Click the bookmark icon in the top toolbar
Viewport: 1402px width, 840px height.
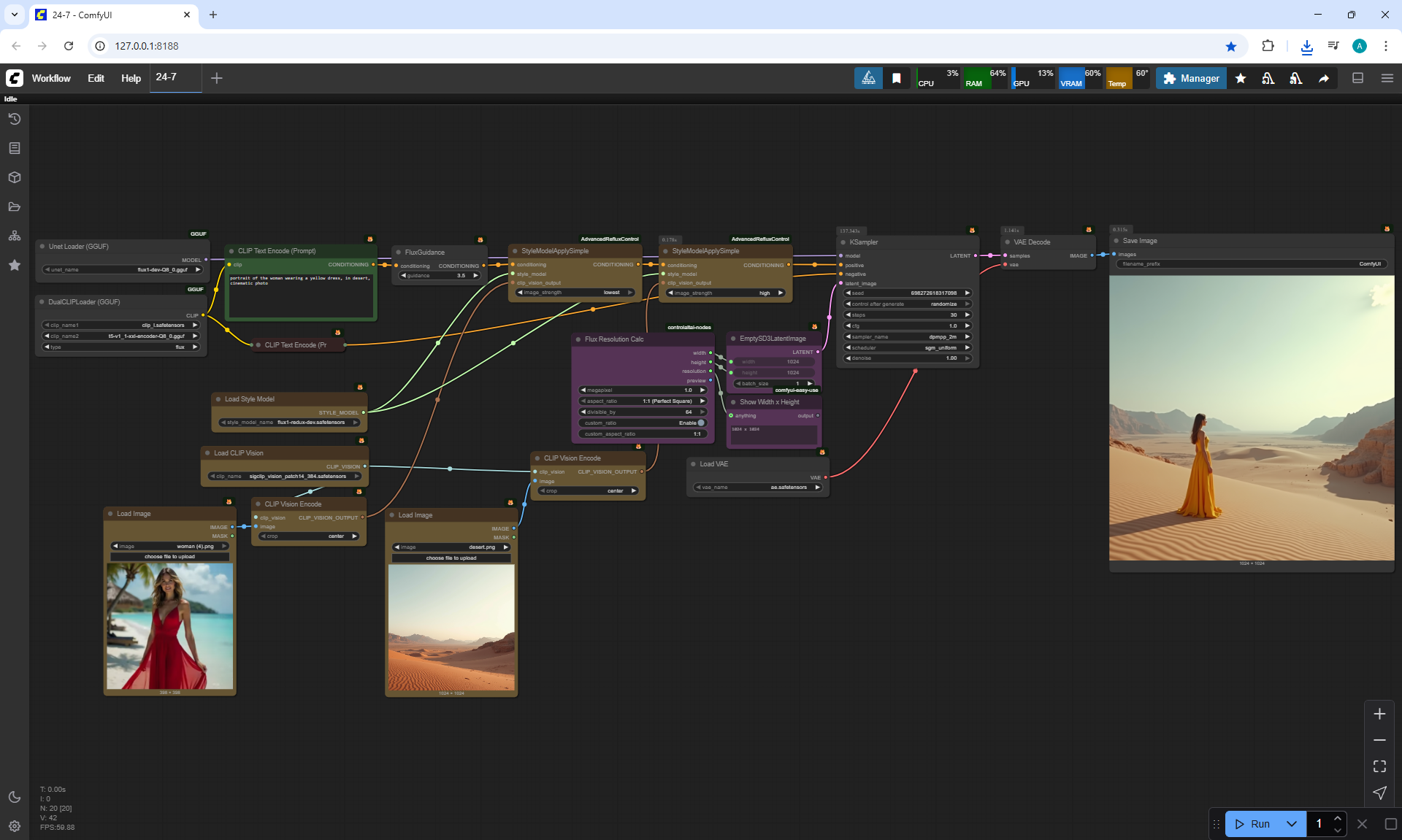pyautogui.click(x=896, y=78)
